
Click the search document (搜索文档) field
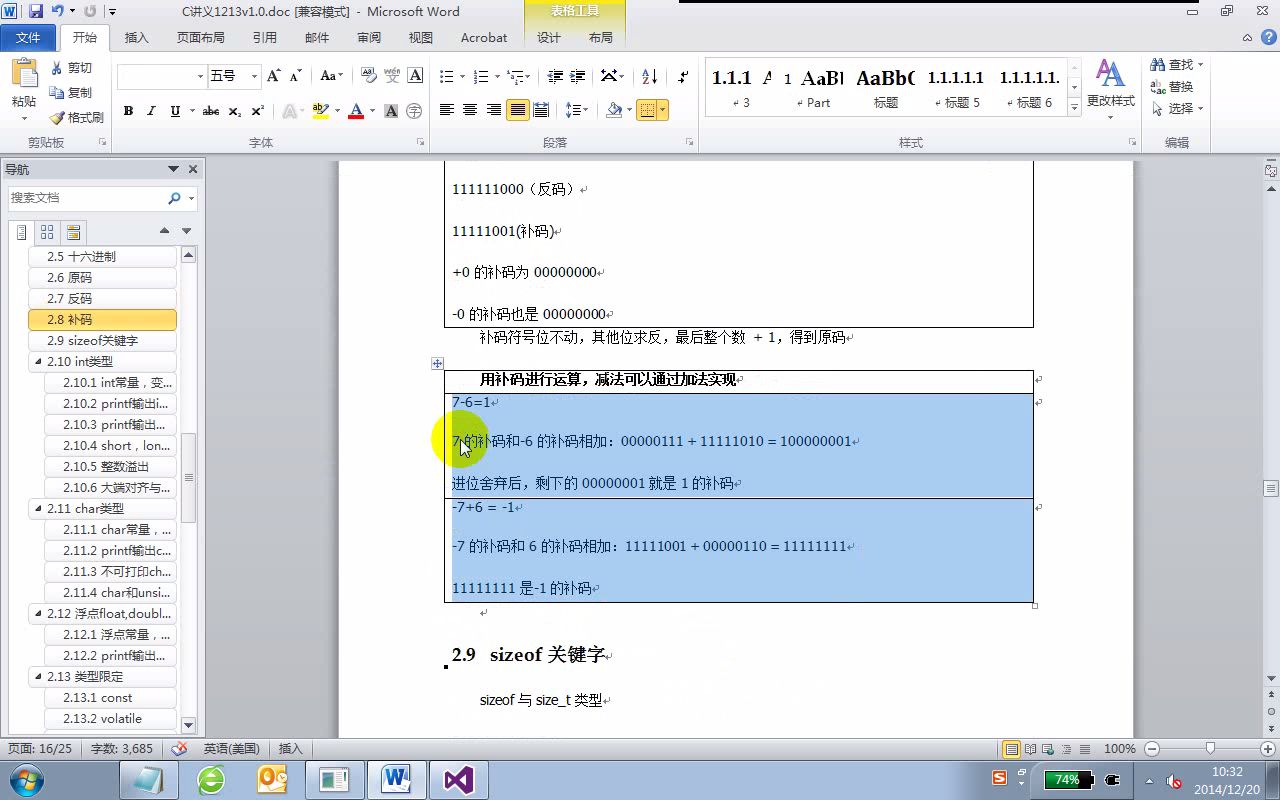[x=87, y=198]
